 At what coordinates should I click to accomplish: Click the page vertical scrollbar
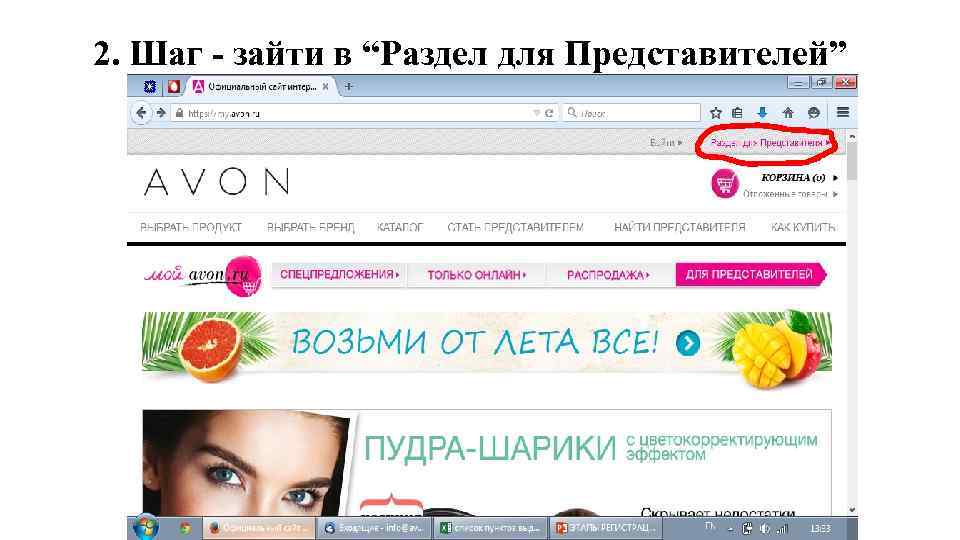[x=852, y=162]
